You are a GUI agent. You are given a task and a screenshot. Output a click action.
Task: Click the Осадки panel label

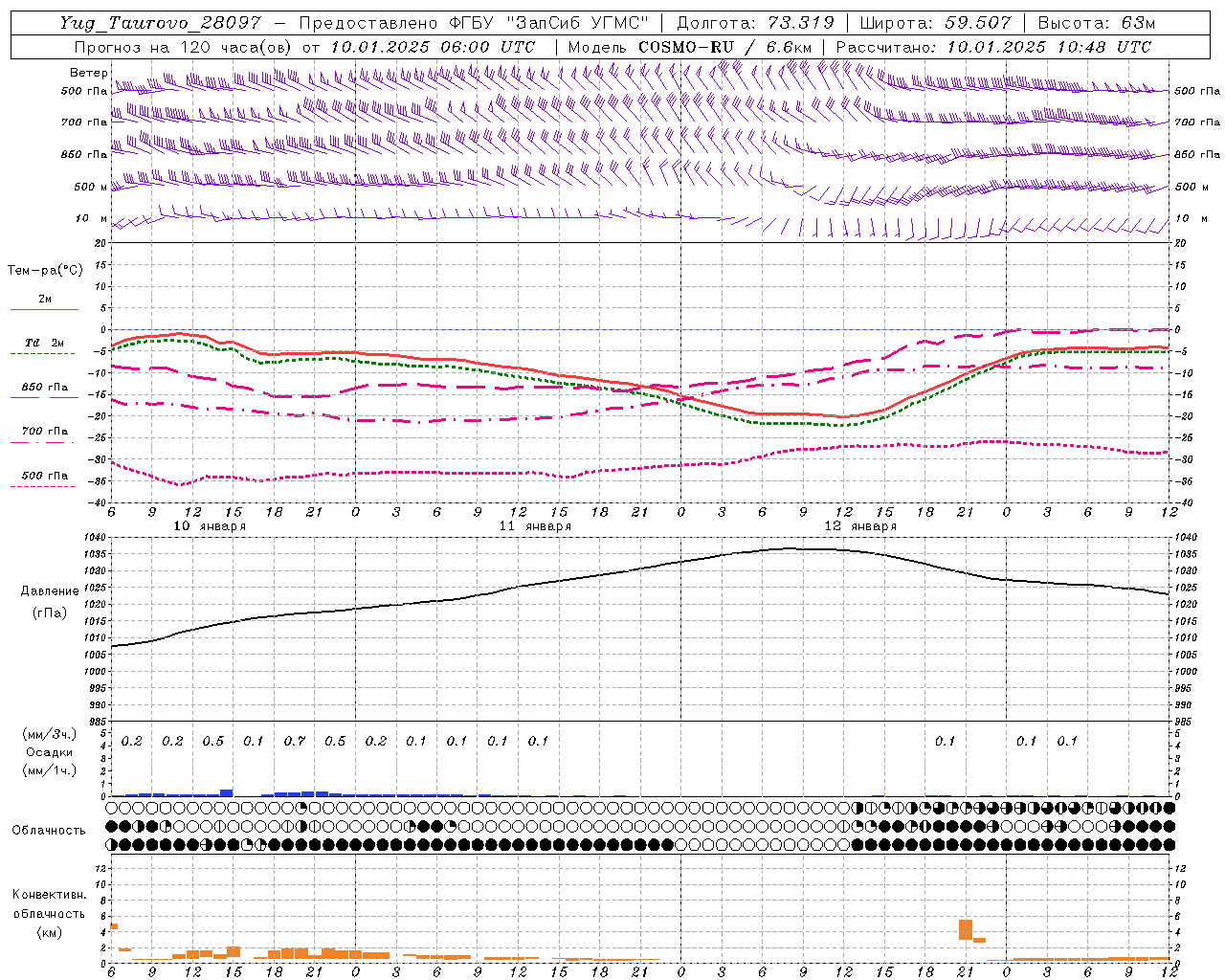pos(50,752)
